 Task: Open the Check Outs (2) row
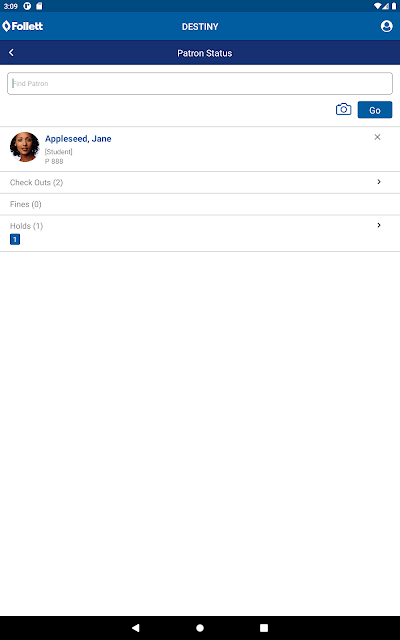click(200, 182)
